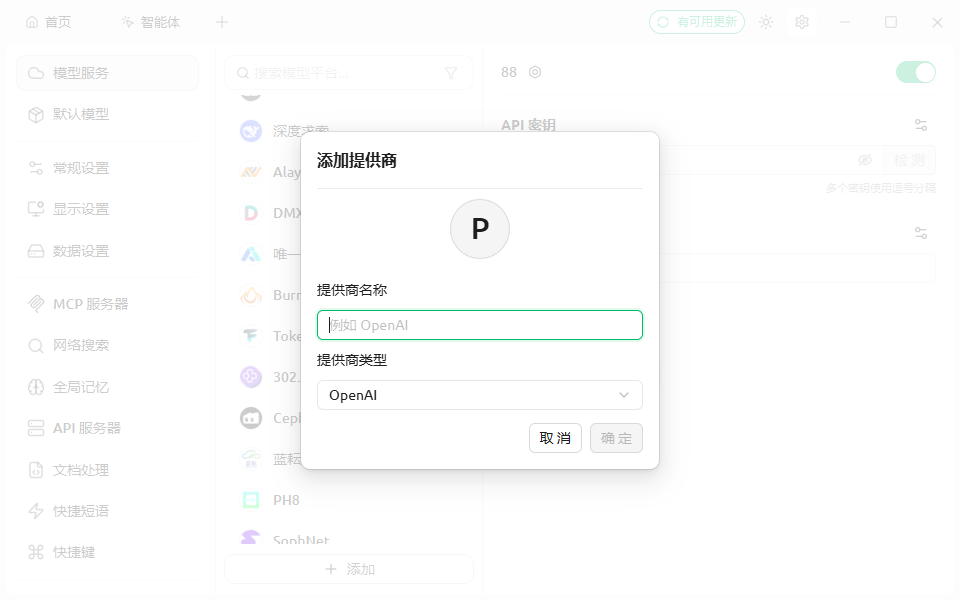This screenshot has height=600, width=960.
Task: Open 文档处理 settings from the sidebar
Action: (80, 469)
